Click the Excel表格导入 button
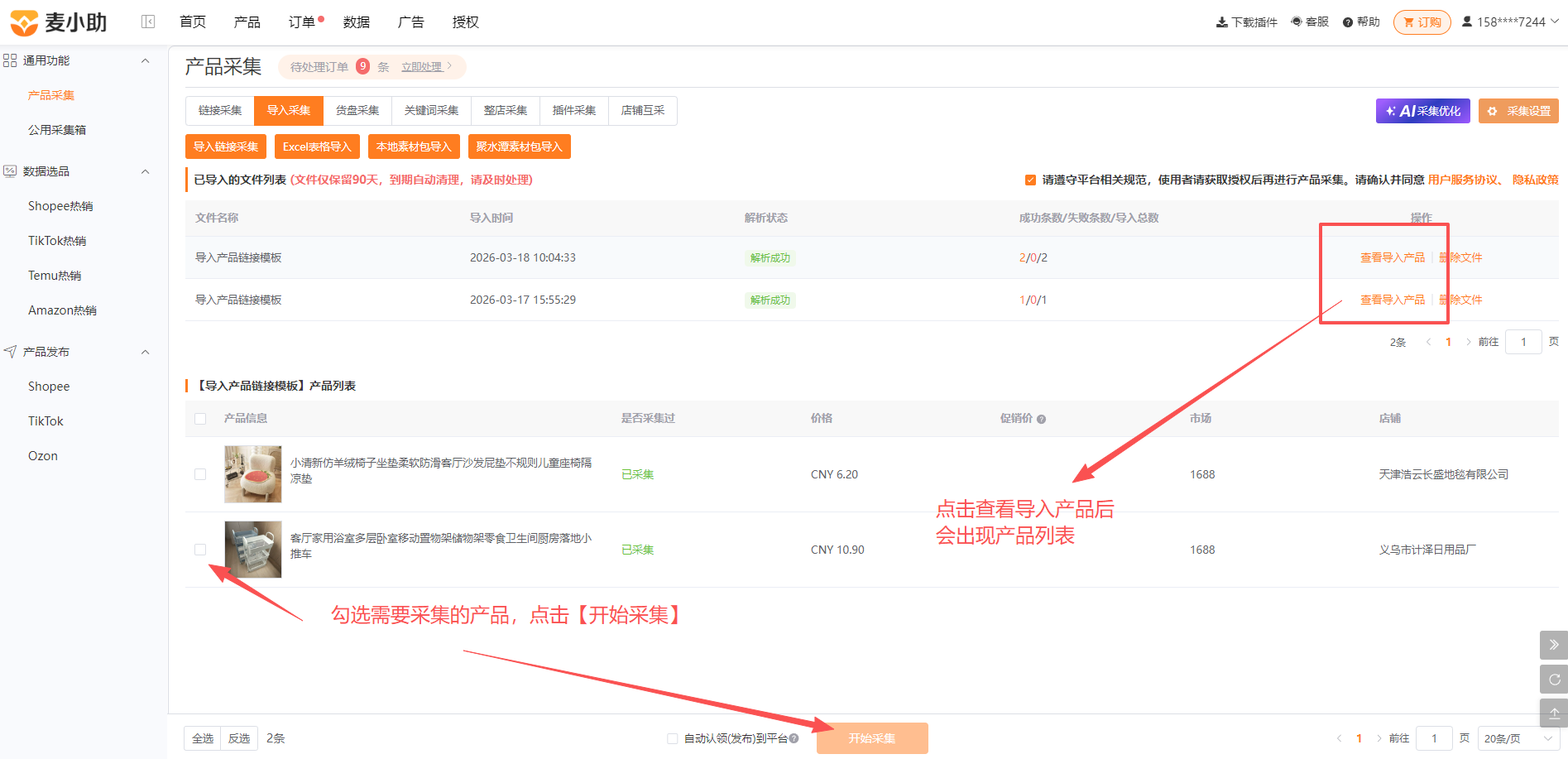The image size is (1568, 759). pyautogui.click(x=317, y=147)
